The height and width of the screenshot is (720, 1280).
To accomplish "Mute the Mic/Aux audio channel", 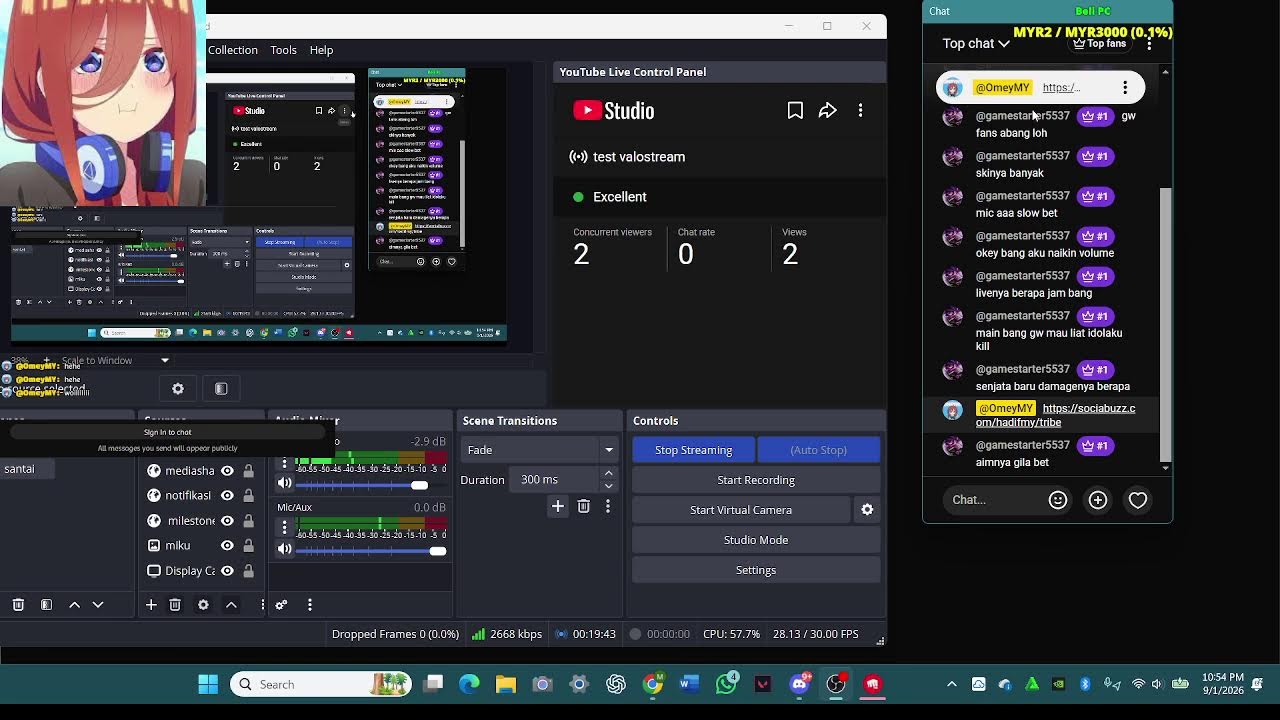I will [x=285, y=549].
